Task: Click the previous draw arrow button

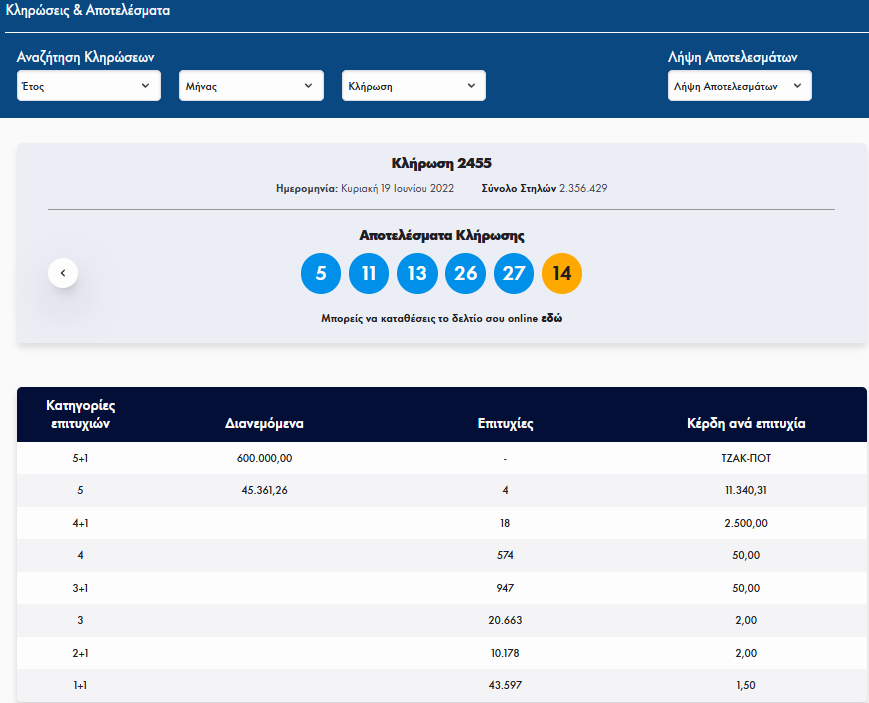Action: click(63, 273)
